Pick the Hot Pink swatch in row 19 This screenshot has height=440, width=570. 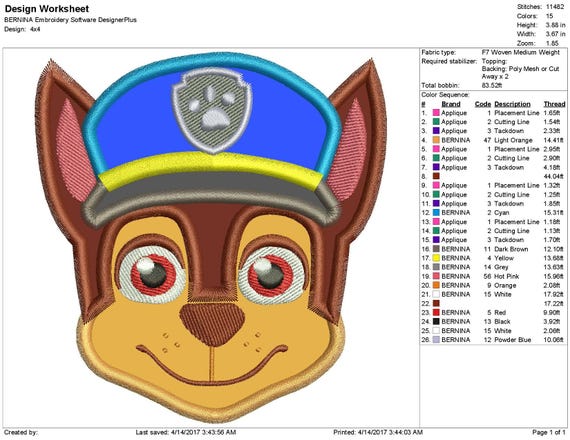coord(436,276)
